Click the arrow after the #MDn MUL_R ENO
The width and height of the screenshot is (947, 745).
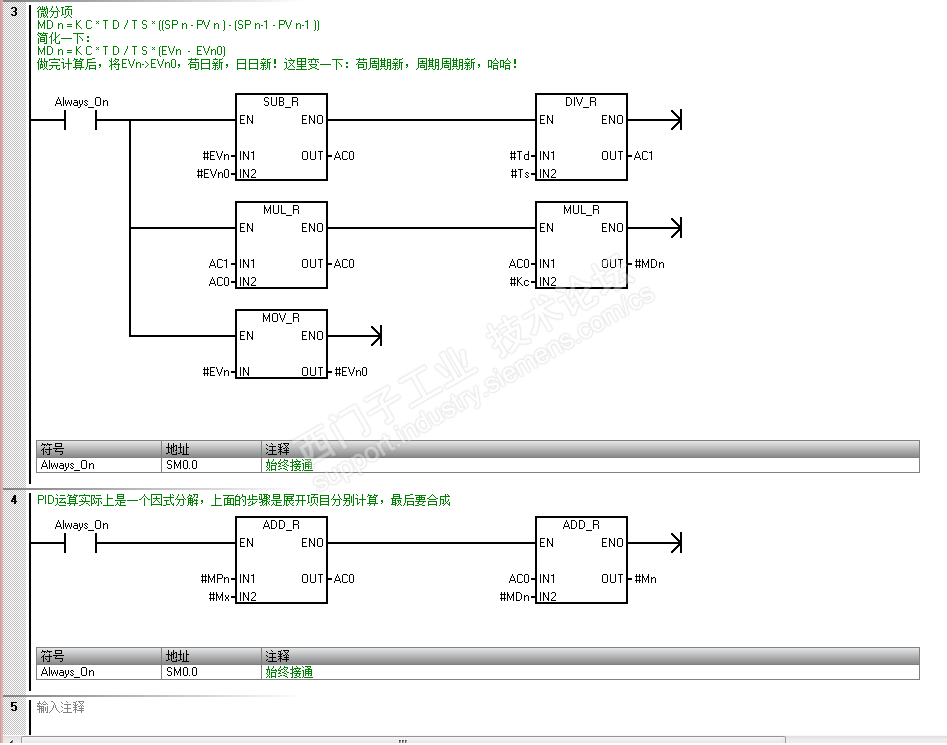tap(675, 228)
